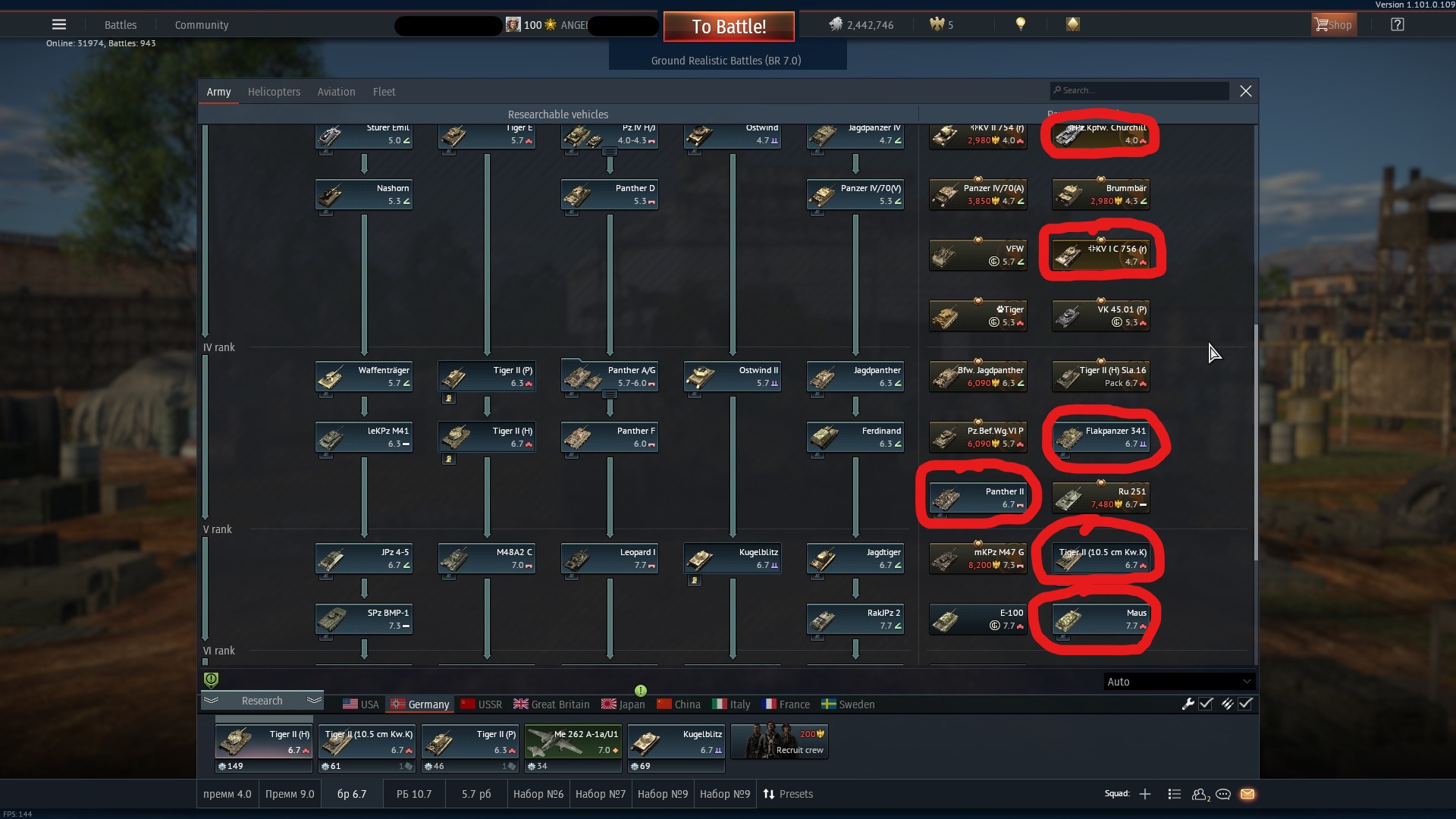The width and height of the screenshot is (1456, 819).
Task: Select the USSR nation tab
Action: click(481, 704)
